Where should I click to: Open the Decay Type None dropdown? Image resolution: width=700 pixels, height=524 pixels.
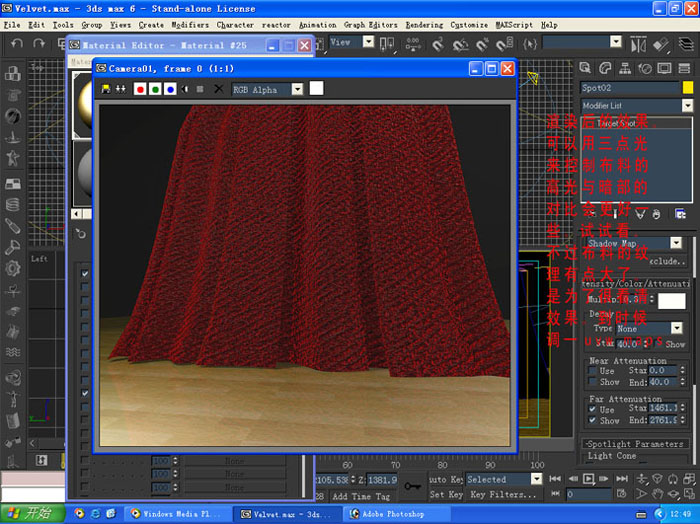[x=677, y=329]
